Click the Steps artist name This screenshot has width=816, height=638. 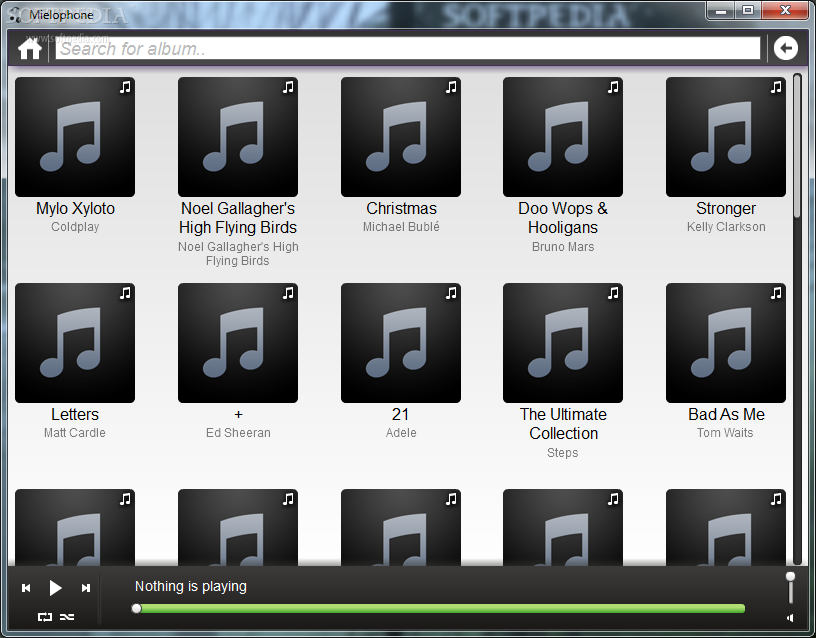point(563,453)
